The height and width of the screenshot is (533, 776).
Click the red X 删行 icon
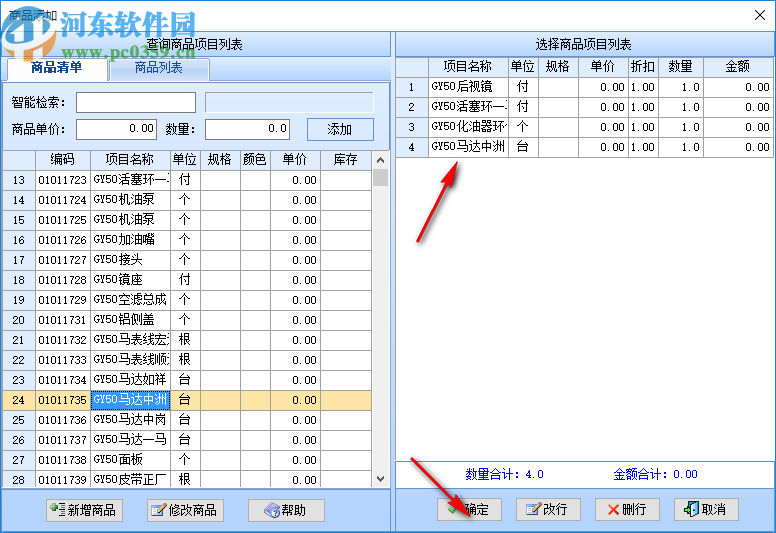613,509
